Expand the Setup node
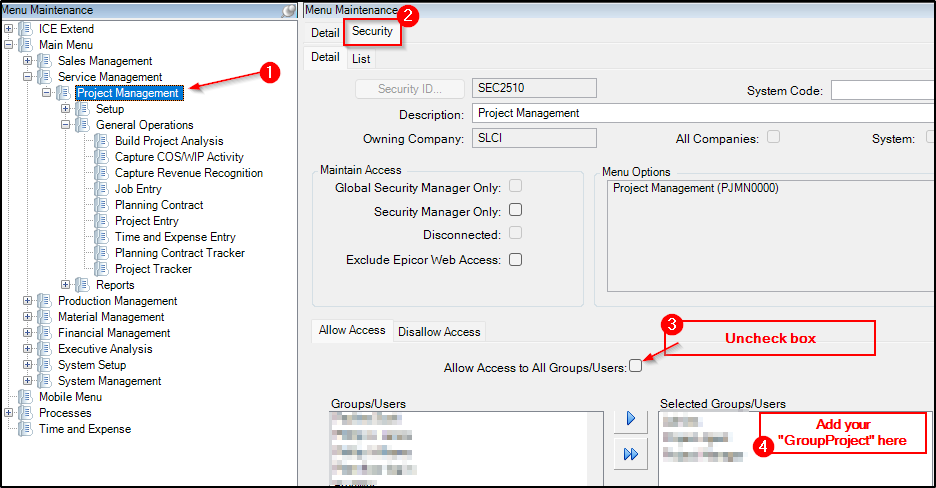Screen dimensions: 936x488 click(x=66, y=109)
